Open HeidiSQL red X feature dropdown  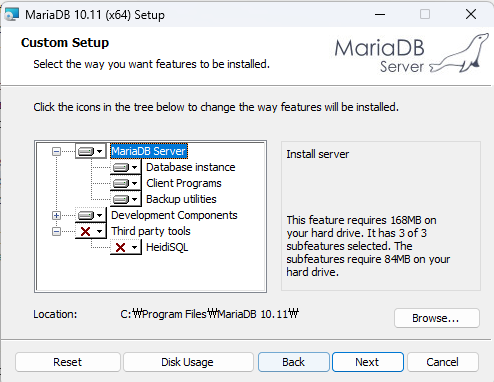[125, 247]
